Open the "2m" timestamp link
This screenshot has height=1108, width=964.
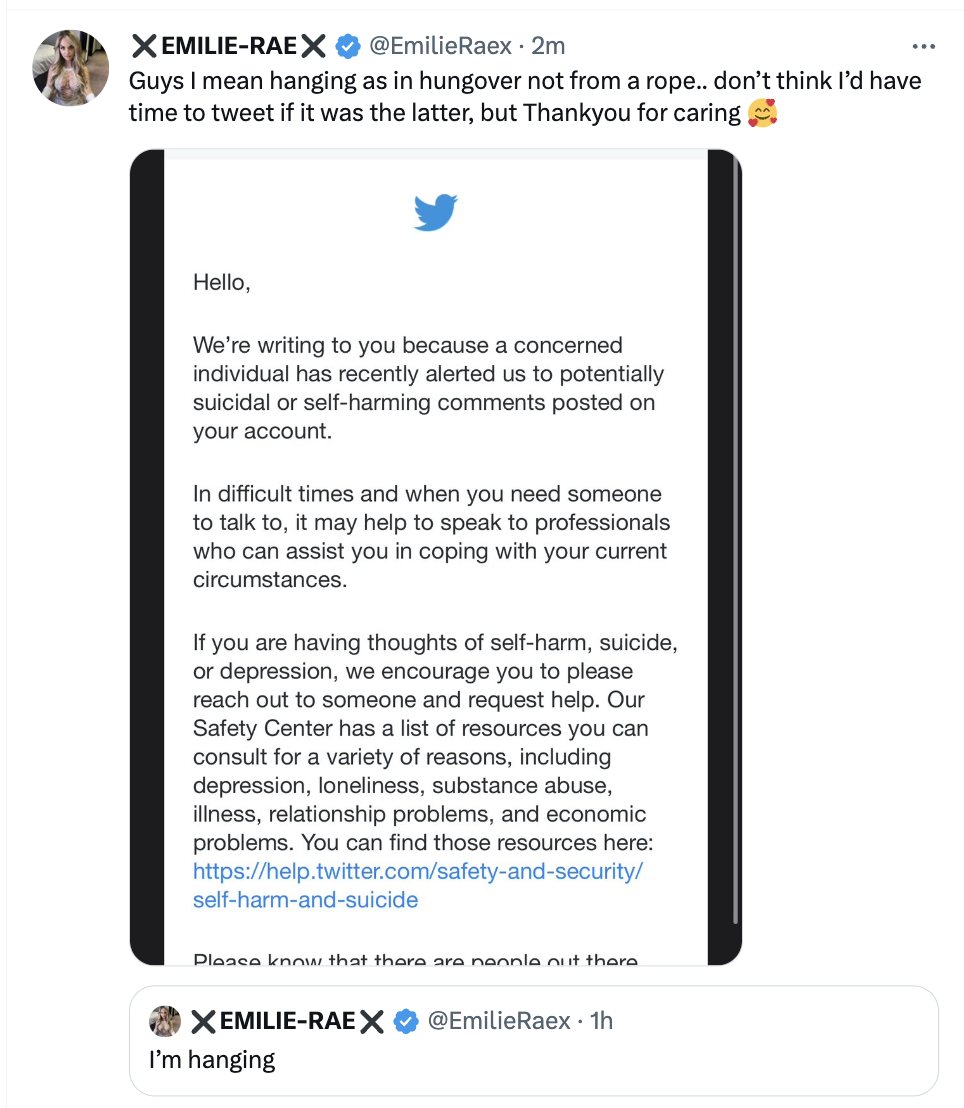coord(549,46)
